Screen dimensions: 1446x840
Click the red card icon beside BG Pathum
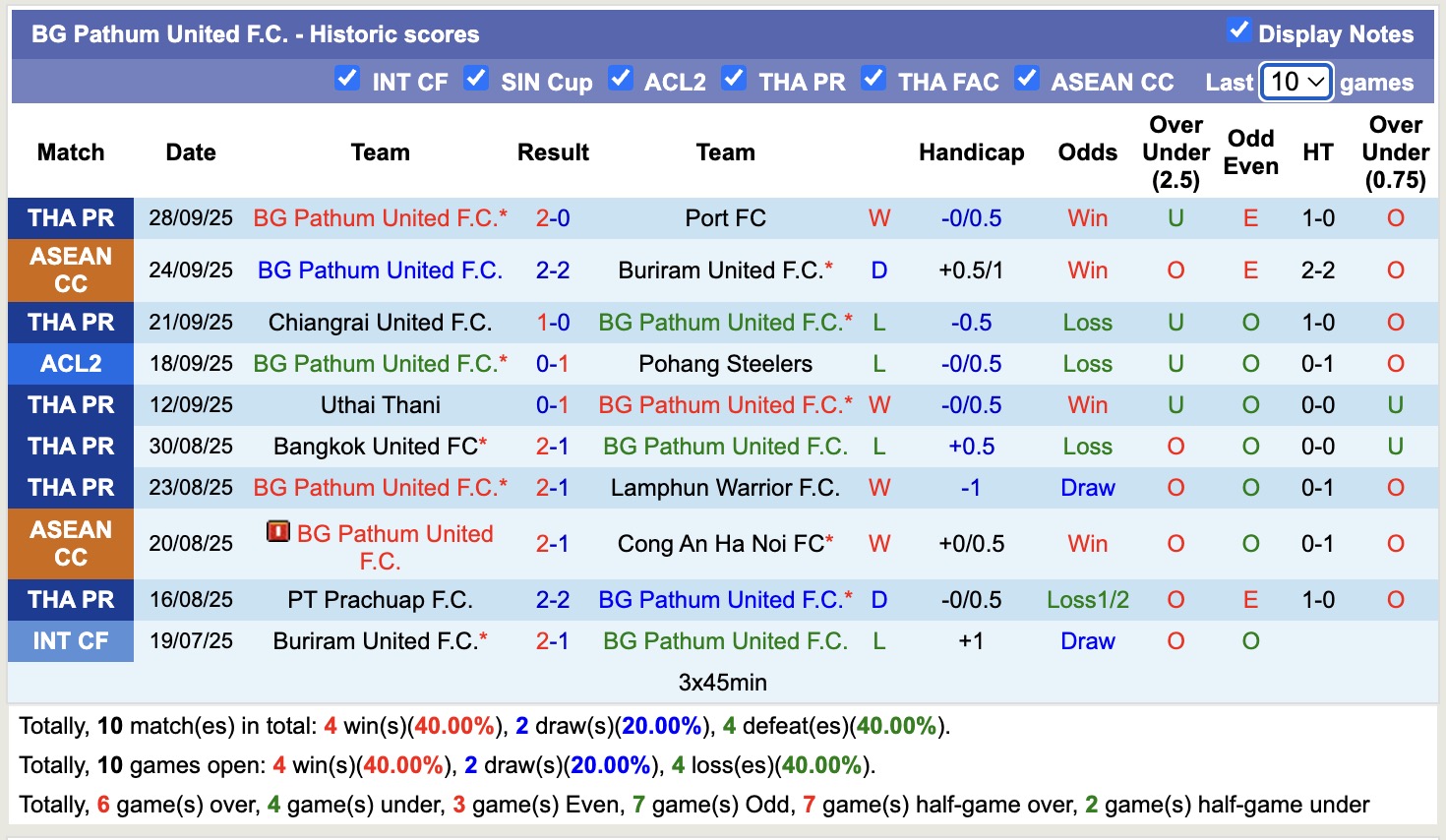click(x=279, y=533)
